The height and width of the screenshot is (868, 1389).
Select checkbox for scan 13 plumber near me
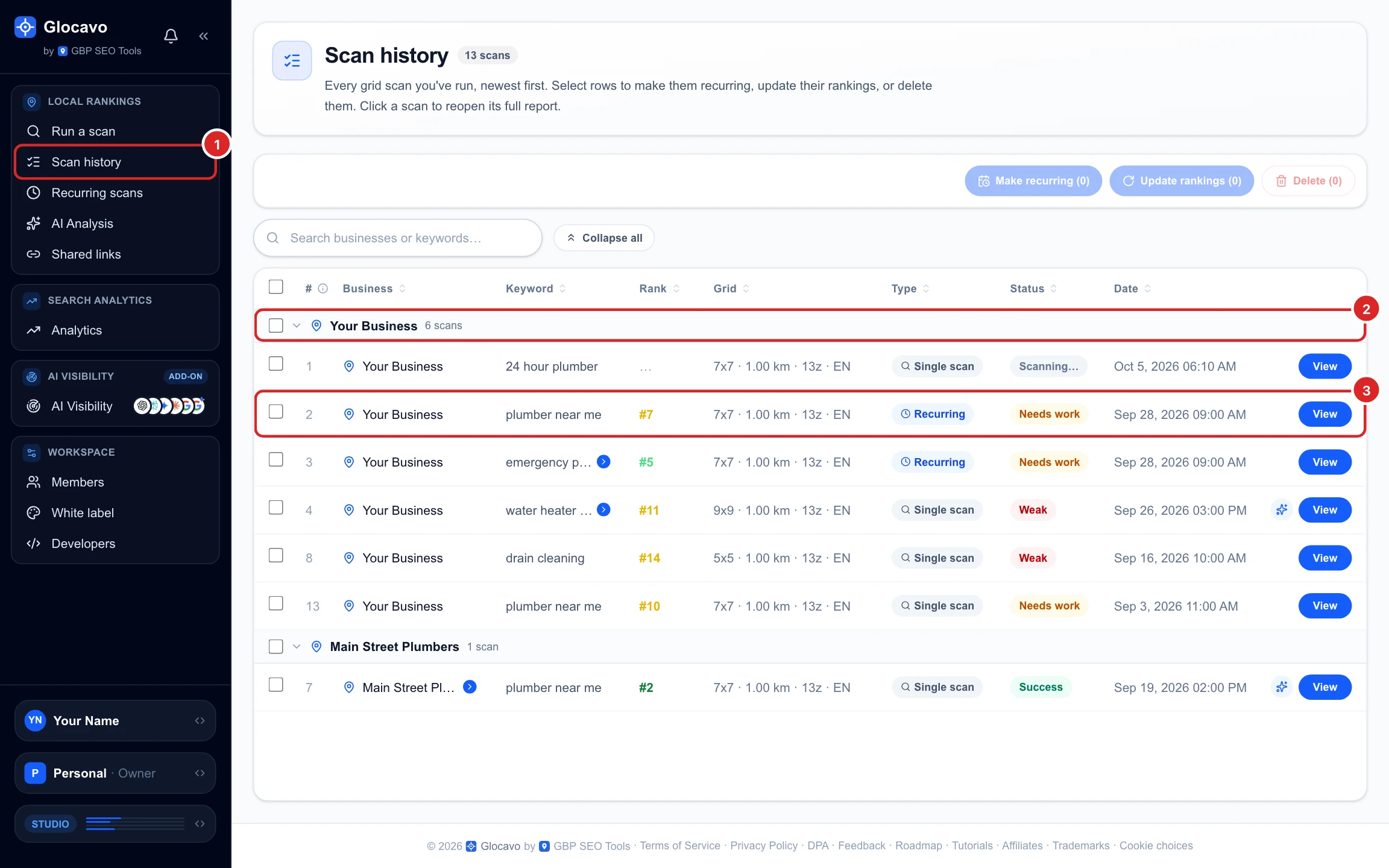[276, 603]
